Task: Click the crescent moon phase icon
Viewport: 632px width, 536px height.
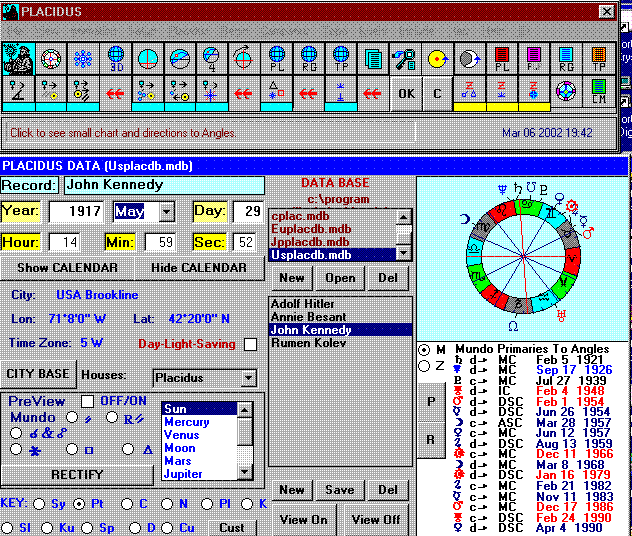Action: click(x=469, y=59)
